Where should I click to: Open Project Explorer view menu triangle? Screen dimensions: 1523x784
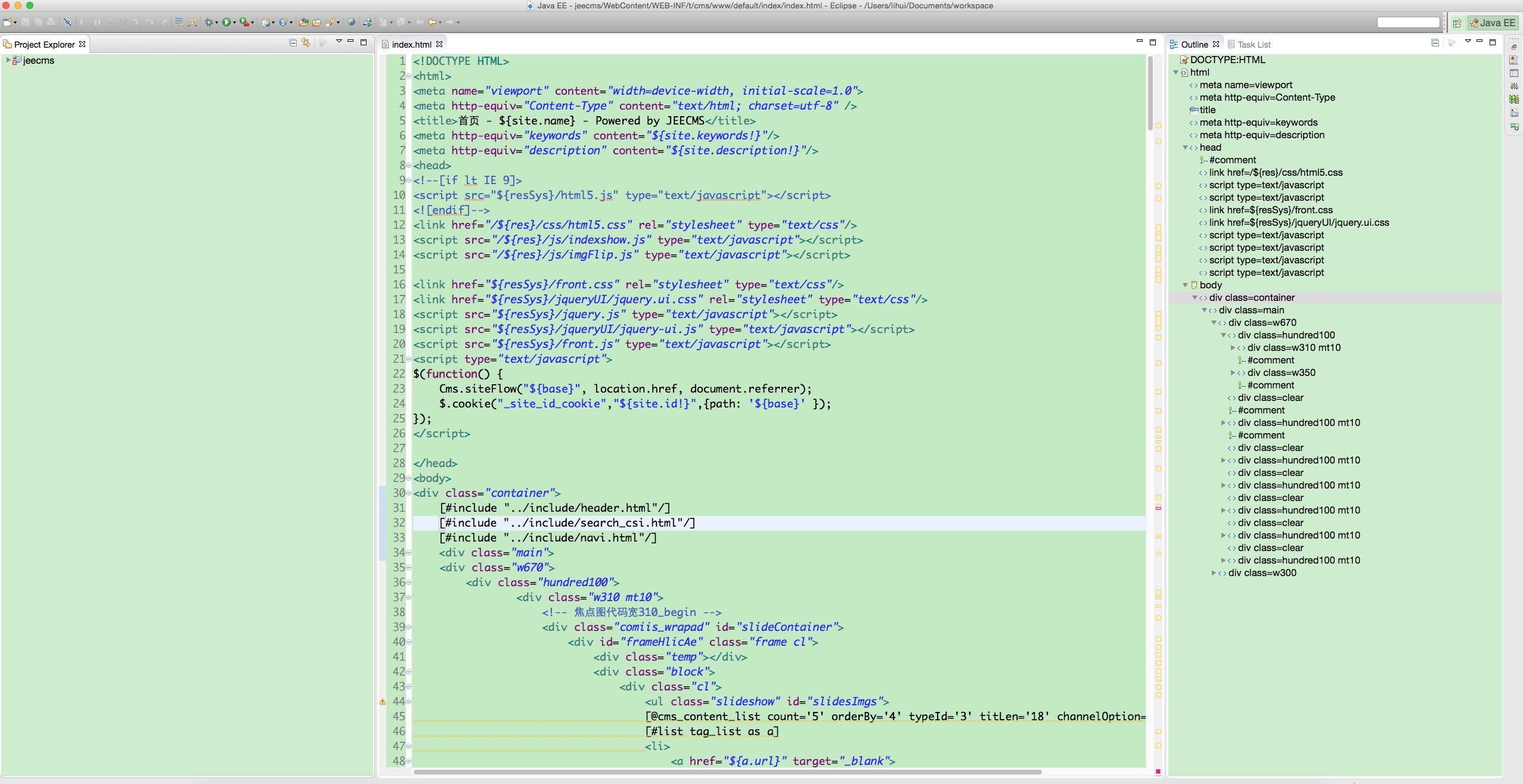[339, 41]
